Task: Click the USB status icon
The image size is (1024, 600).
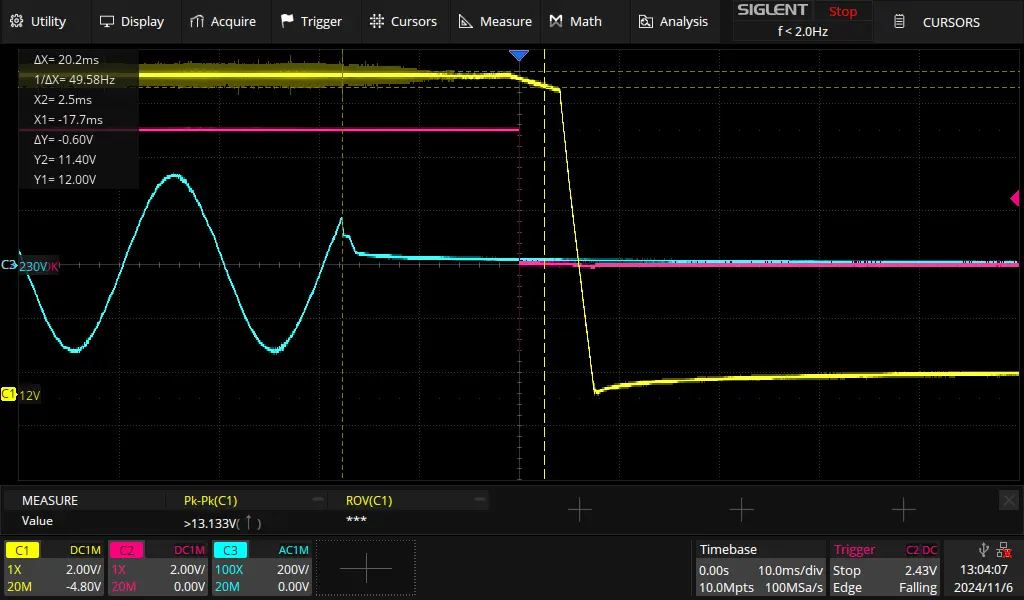Action: coord(984,549)
